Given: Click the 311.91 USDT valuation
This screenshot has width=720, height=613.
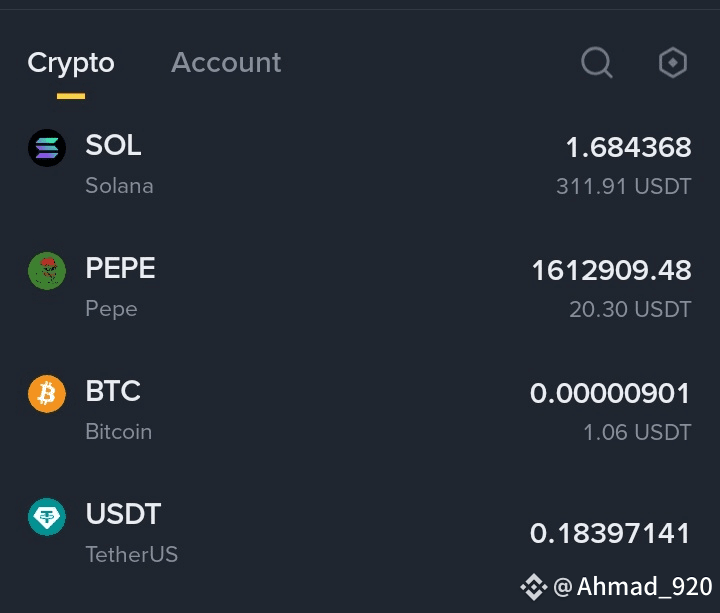Looking at the screenshot, I should (624, 186).
